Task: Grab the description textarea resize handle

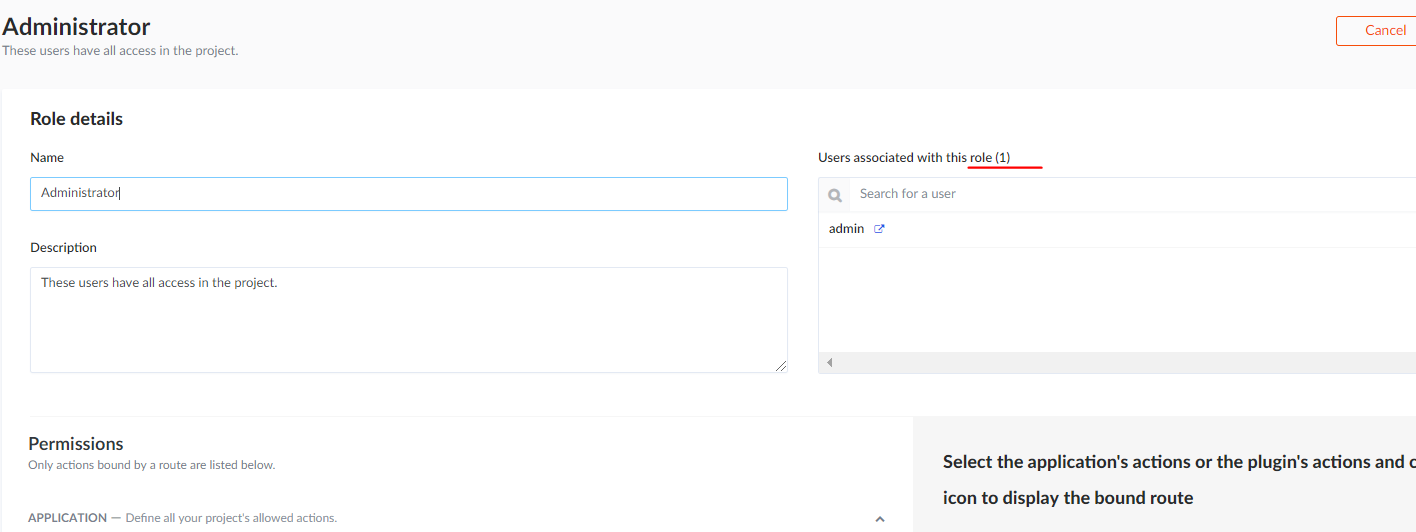Action: (x=781, y=366)
